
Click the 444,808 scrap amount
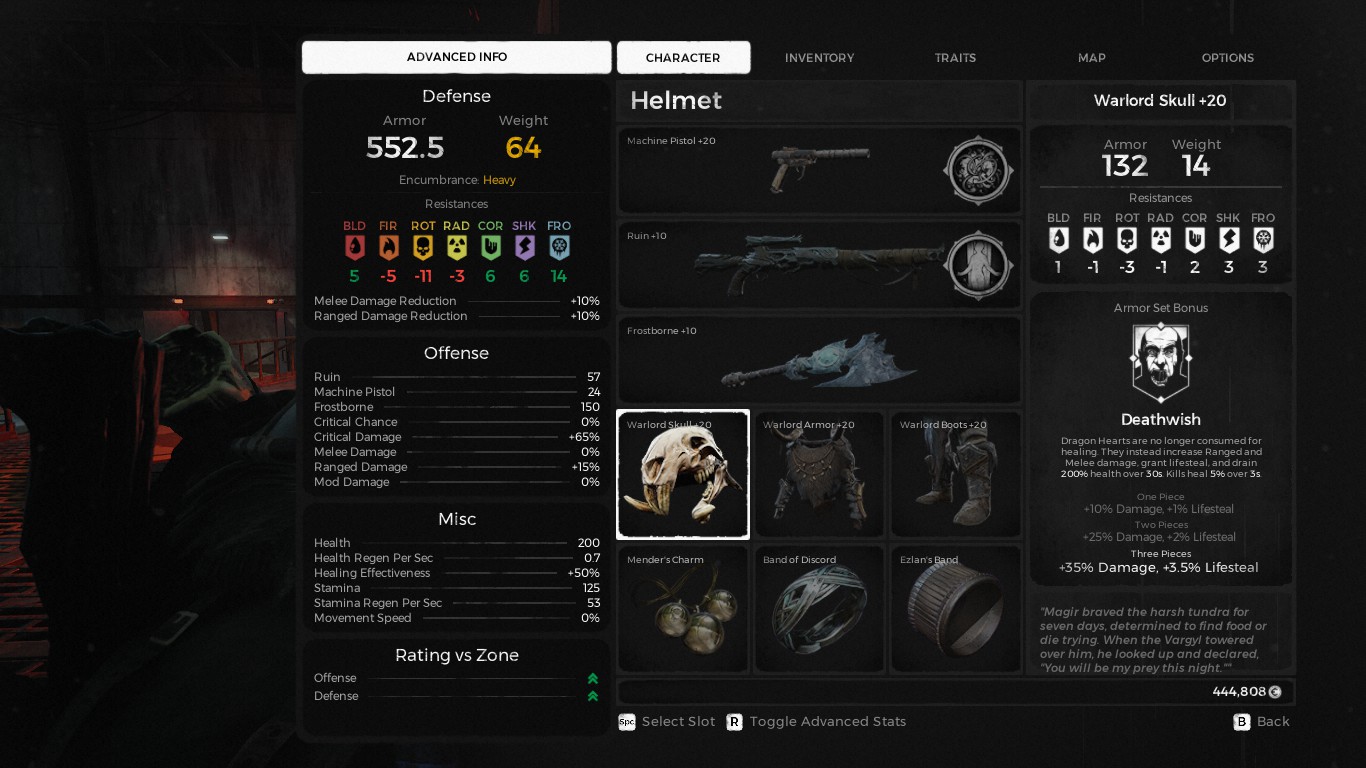[x=1239, y=692]
